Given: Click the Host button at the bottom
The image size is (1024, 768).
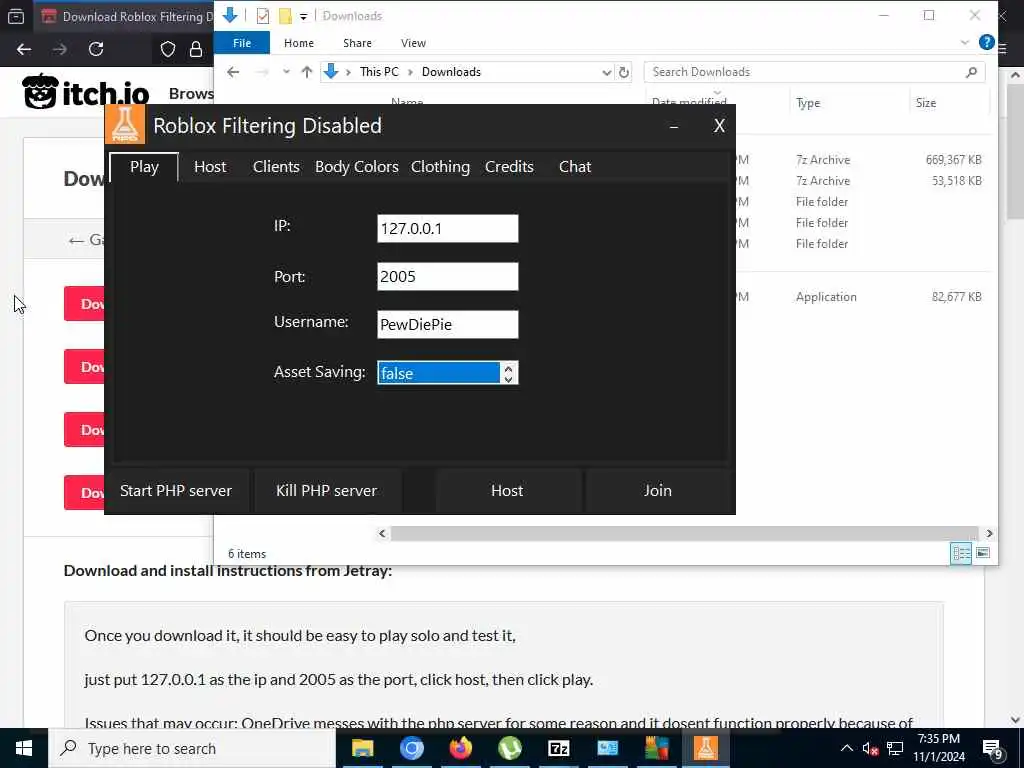Looking at the screenshot, I should click(507, 490).
